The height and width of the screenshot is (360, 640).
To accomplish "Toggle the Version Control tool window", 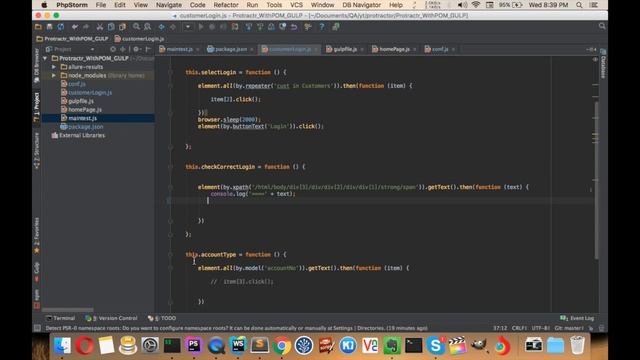I will pos(111,318).
